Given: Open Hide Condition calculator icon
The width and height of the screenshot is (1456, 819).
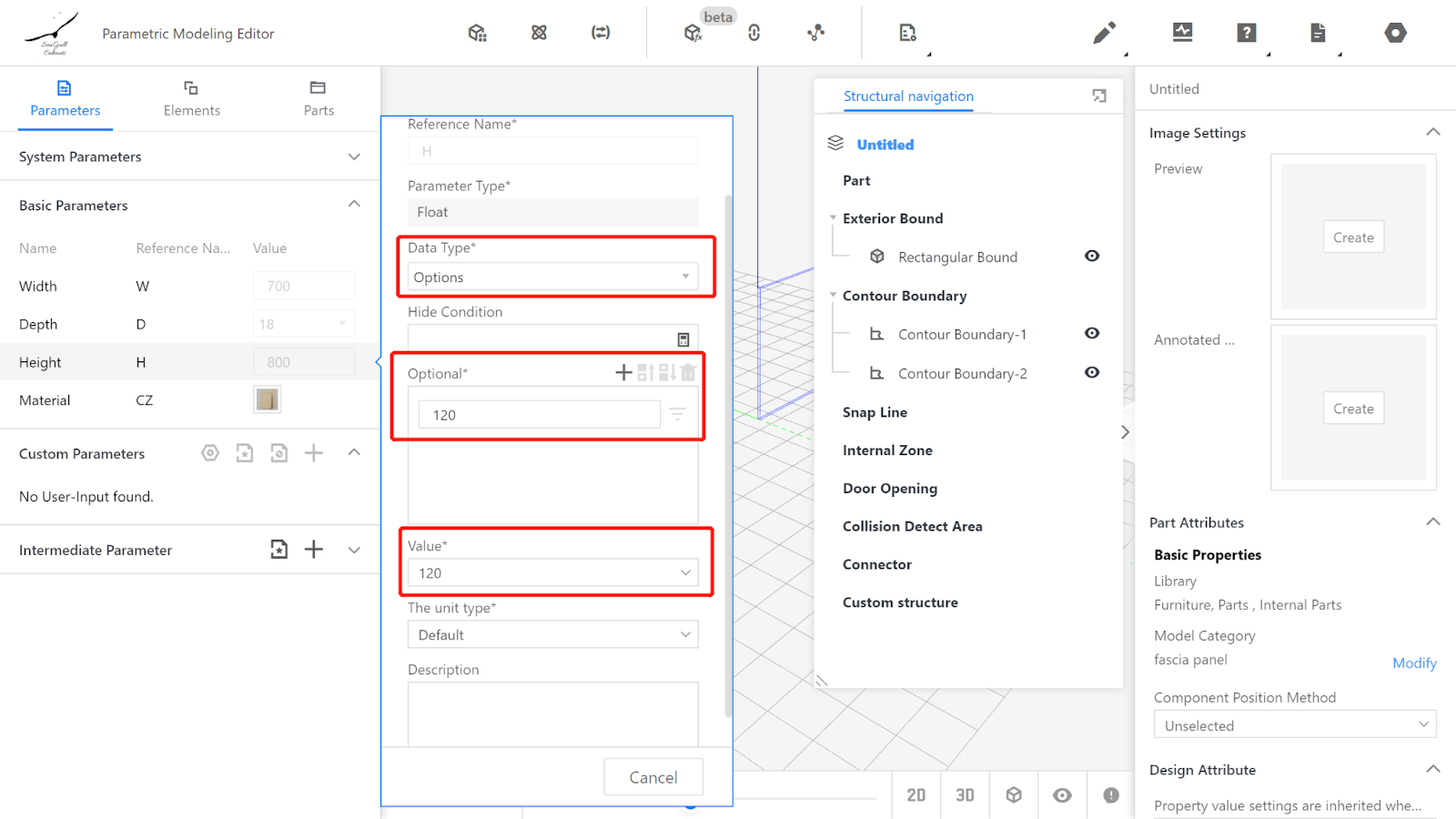Looking at the screenshot, I should click(x=683, y=339).
